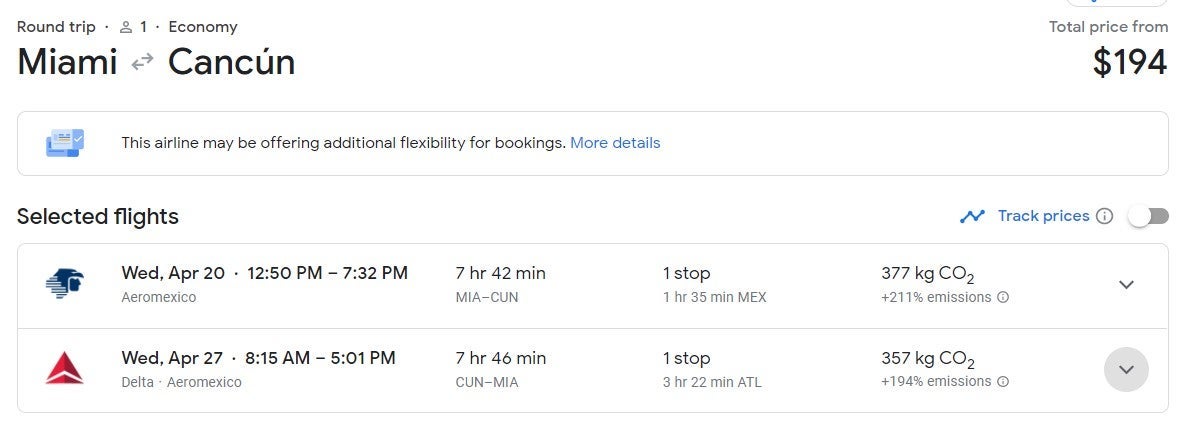Click the round-trip arrows between cities

click(x=143, y=62)
